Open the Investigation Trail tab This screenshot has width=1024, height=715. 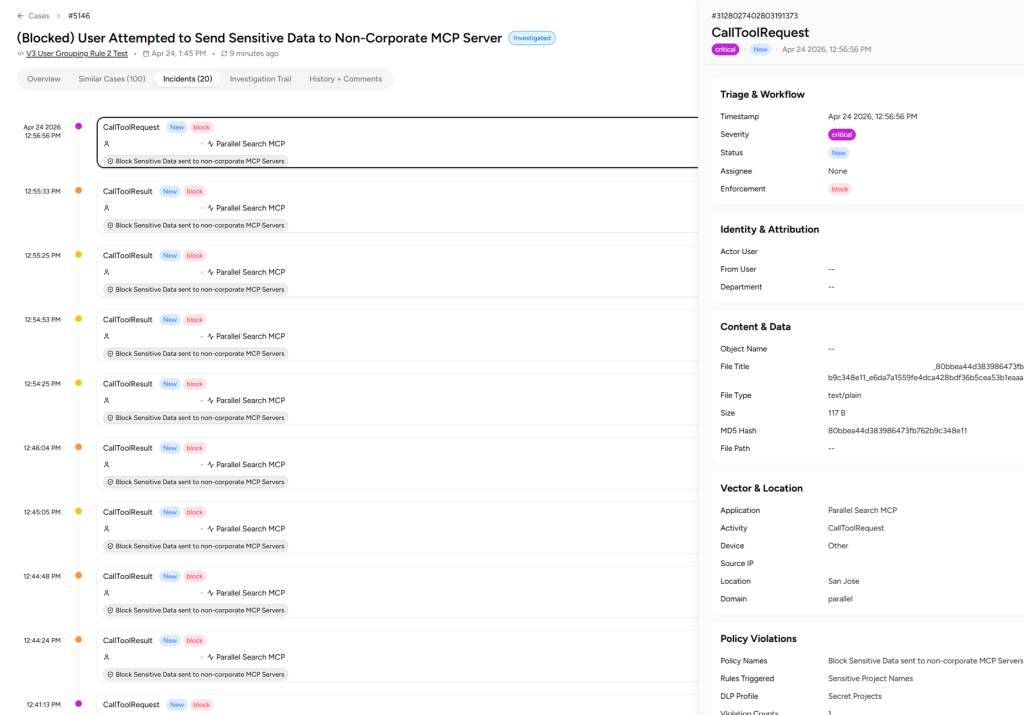261,79
